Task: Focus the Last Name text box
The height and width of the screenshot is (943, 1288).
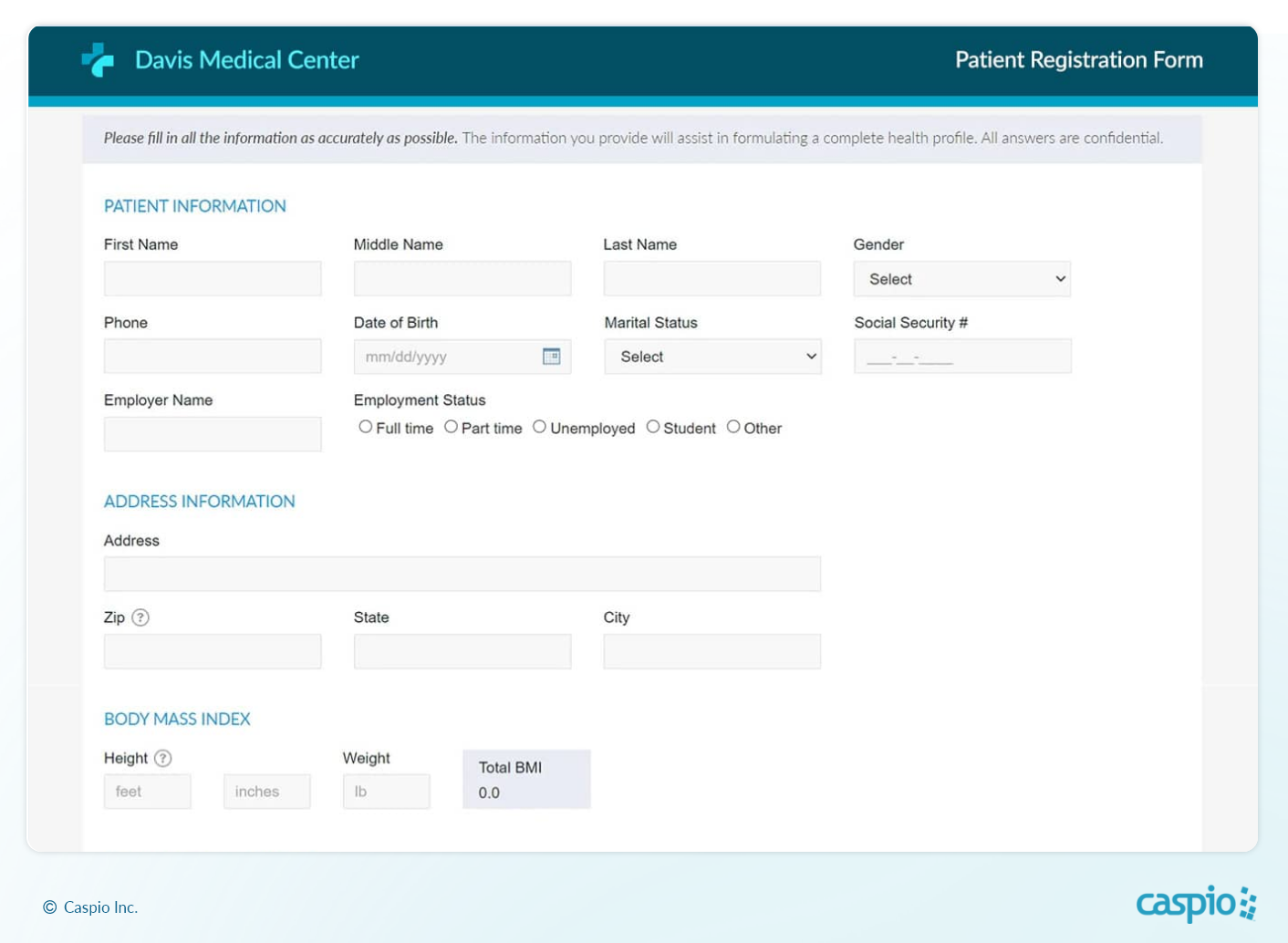Action: click(712, 279)
